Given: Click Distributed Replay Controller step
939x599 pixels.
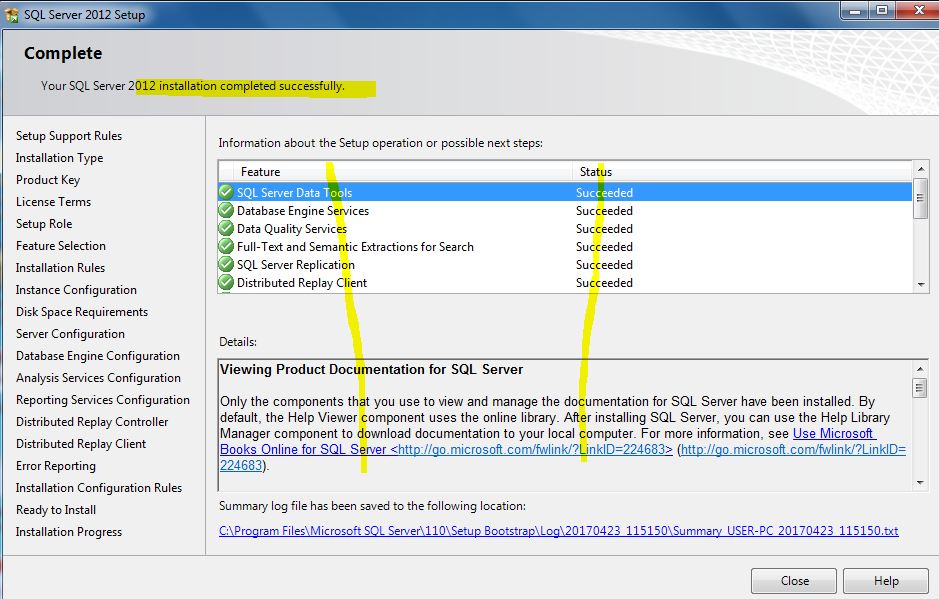Looking at the screenshot, I should (92, 422).
